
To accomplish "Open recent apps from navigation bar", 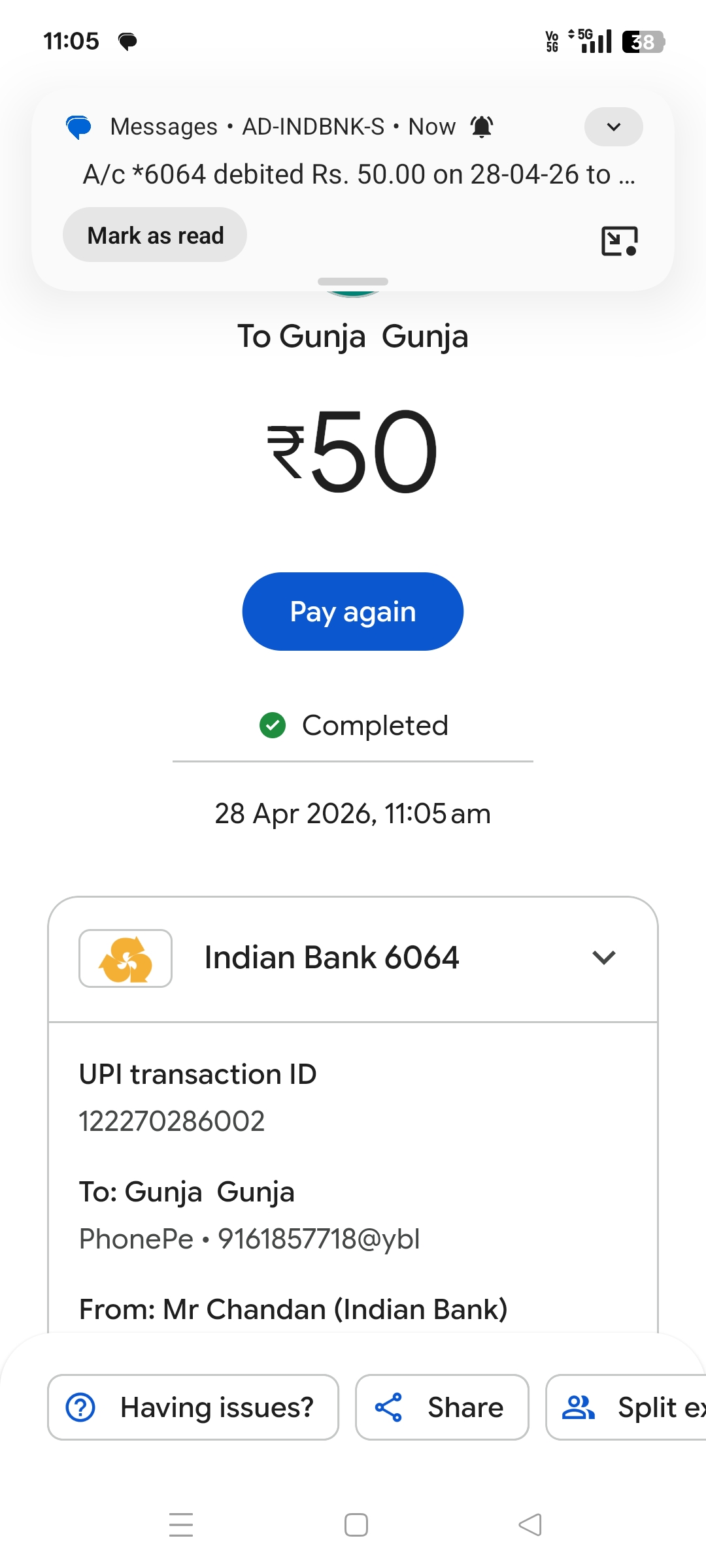I will click(181, 1525).
